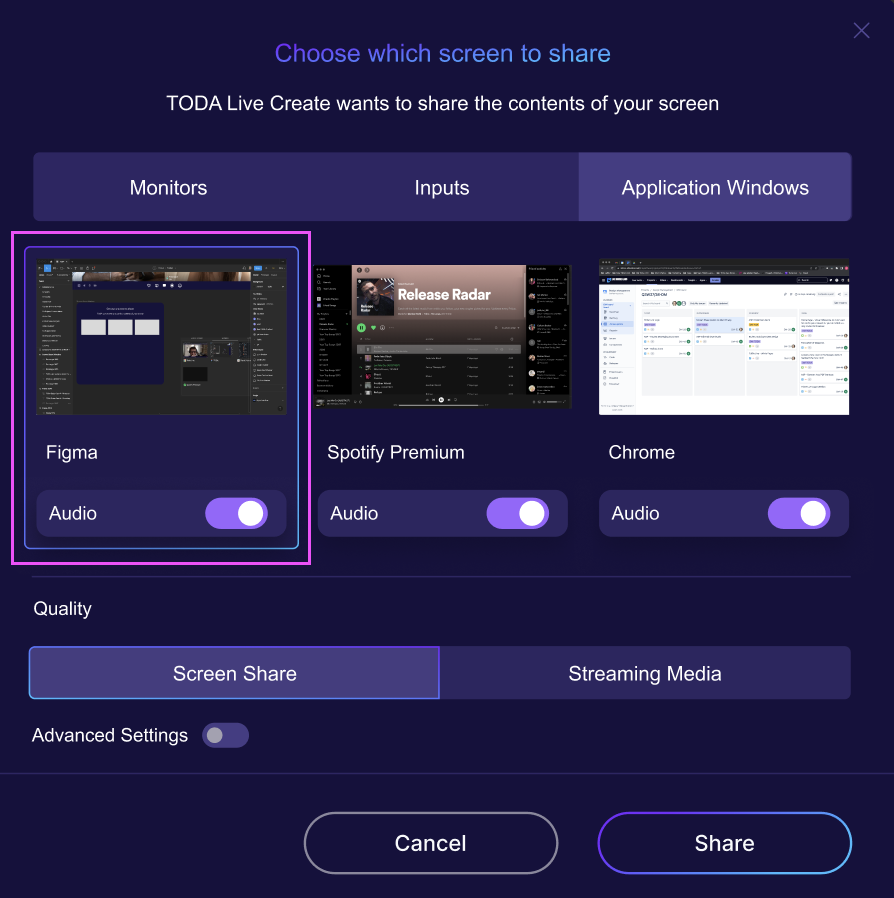Select the Application Windows tab
Screen dimensions: 894x898
pos(715,187)
